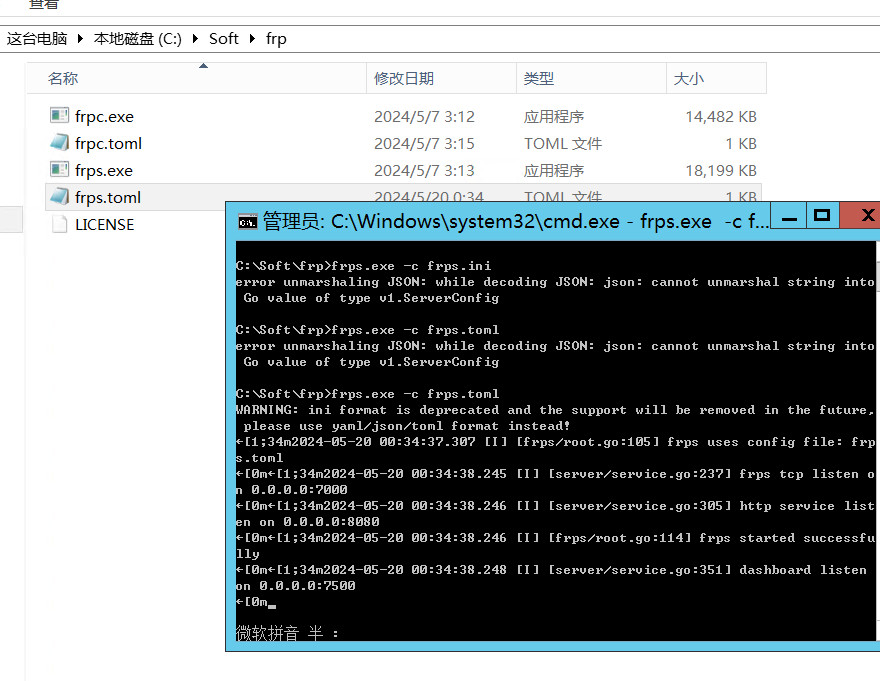880x681 pixels.
Task: Click the LICENSE file name
Action: tap(104, 225)
